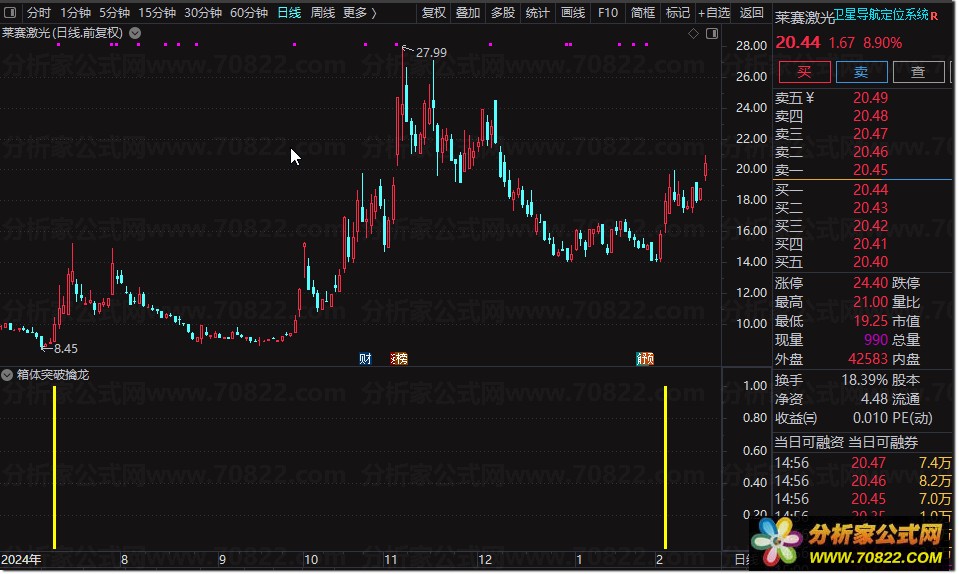This screenshot has height=574, width=959.
Task: Select the 60分钟 period tab
Action: [x=249, y=12]
